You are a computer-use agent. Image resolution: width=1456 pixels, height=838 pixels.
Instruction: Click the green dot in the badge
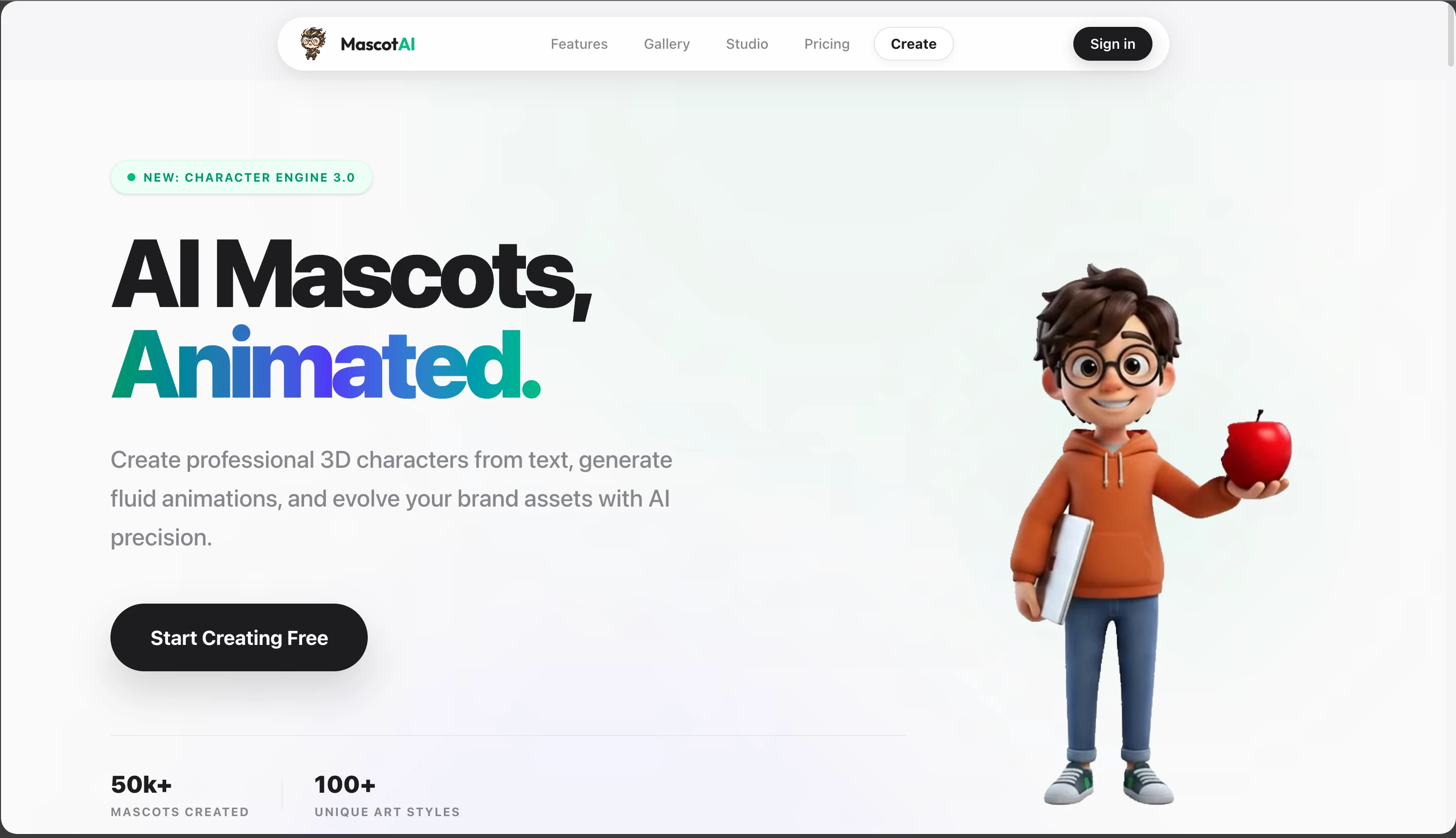point(131,177)
